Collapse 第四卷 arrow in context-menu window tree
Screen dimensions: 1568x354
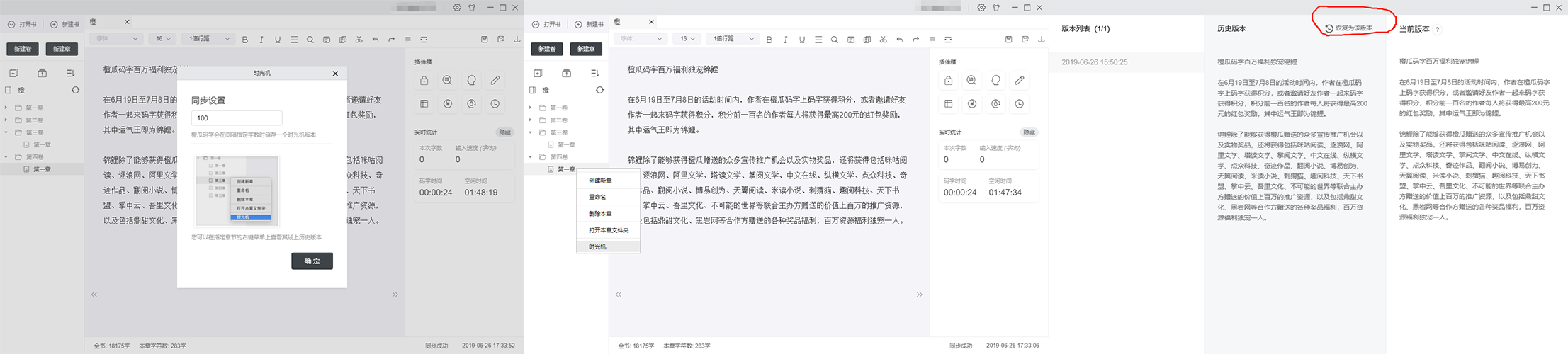(x=531, y=157)
